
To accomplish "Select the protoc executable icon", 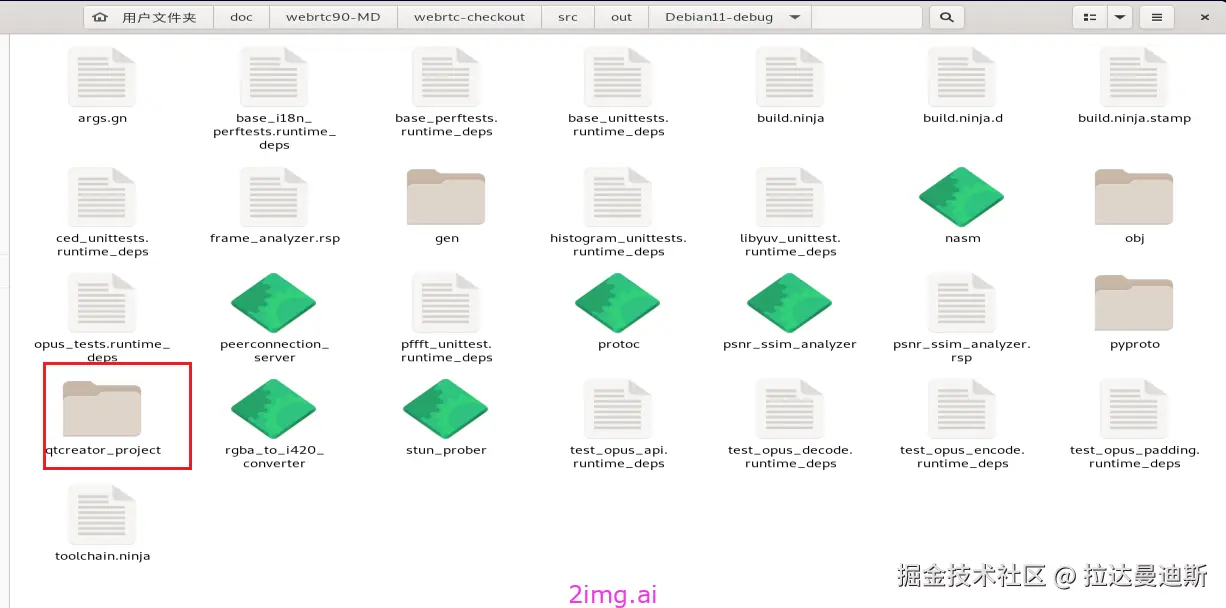I will coord(618,303).
